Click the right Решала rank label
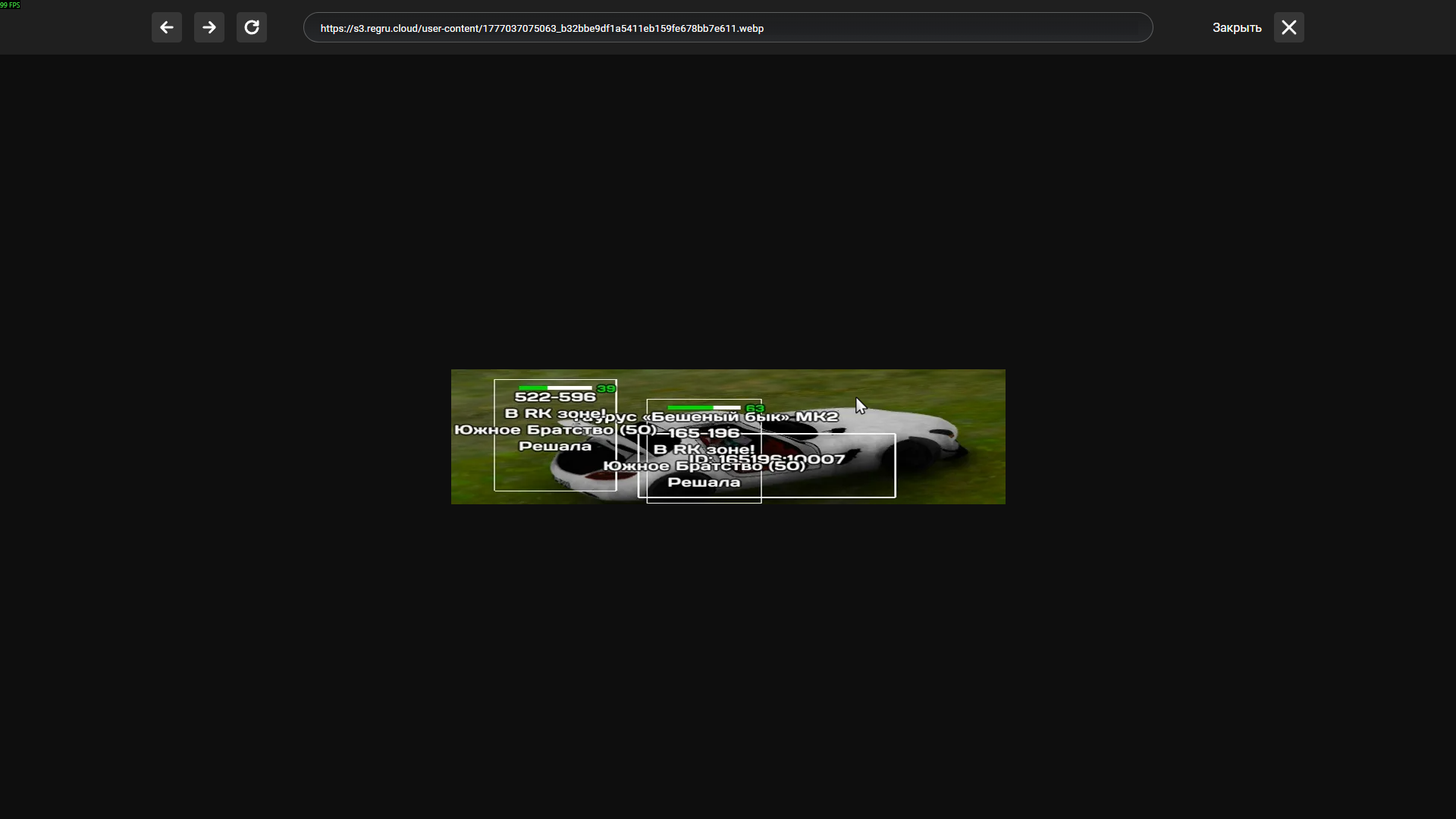 point(704,482)
